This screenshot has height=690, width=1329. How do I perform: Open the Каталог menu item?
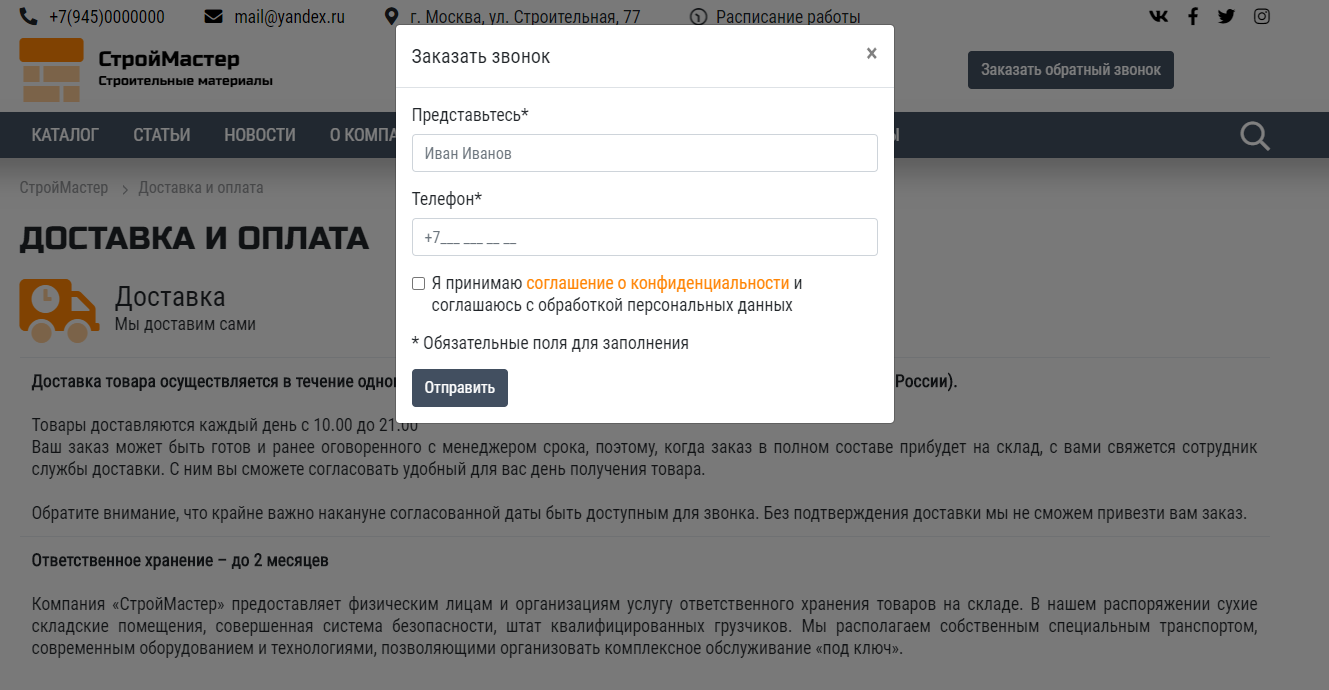coord(65,135)
